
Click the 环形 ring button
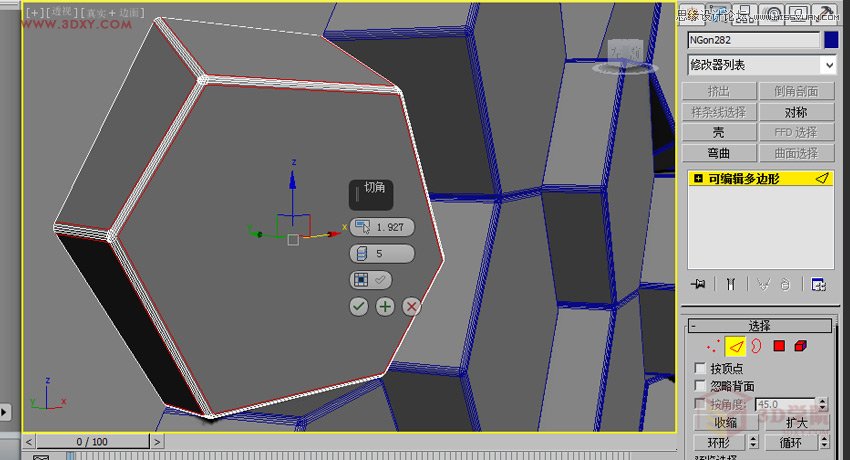point(720,443)
